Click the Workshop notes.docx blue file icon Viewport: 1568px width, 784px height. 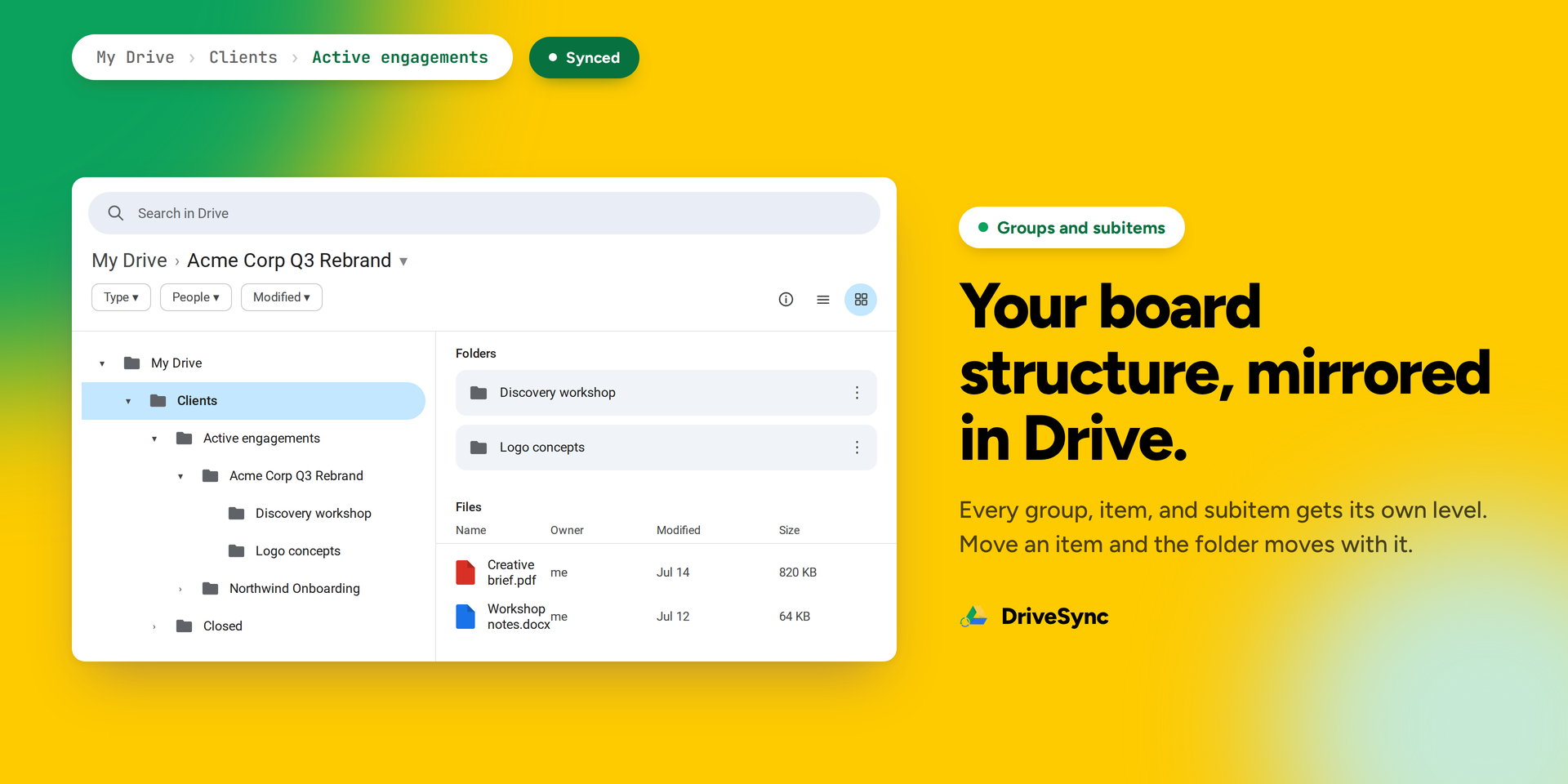[465, 617]
